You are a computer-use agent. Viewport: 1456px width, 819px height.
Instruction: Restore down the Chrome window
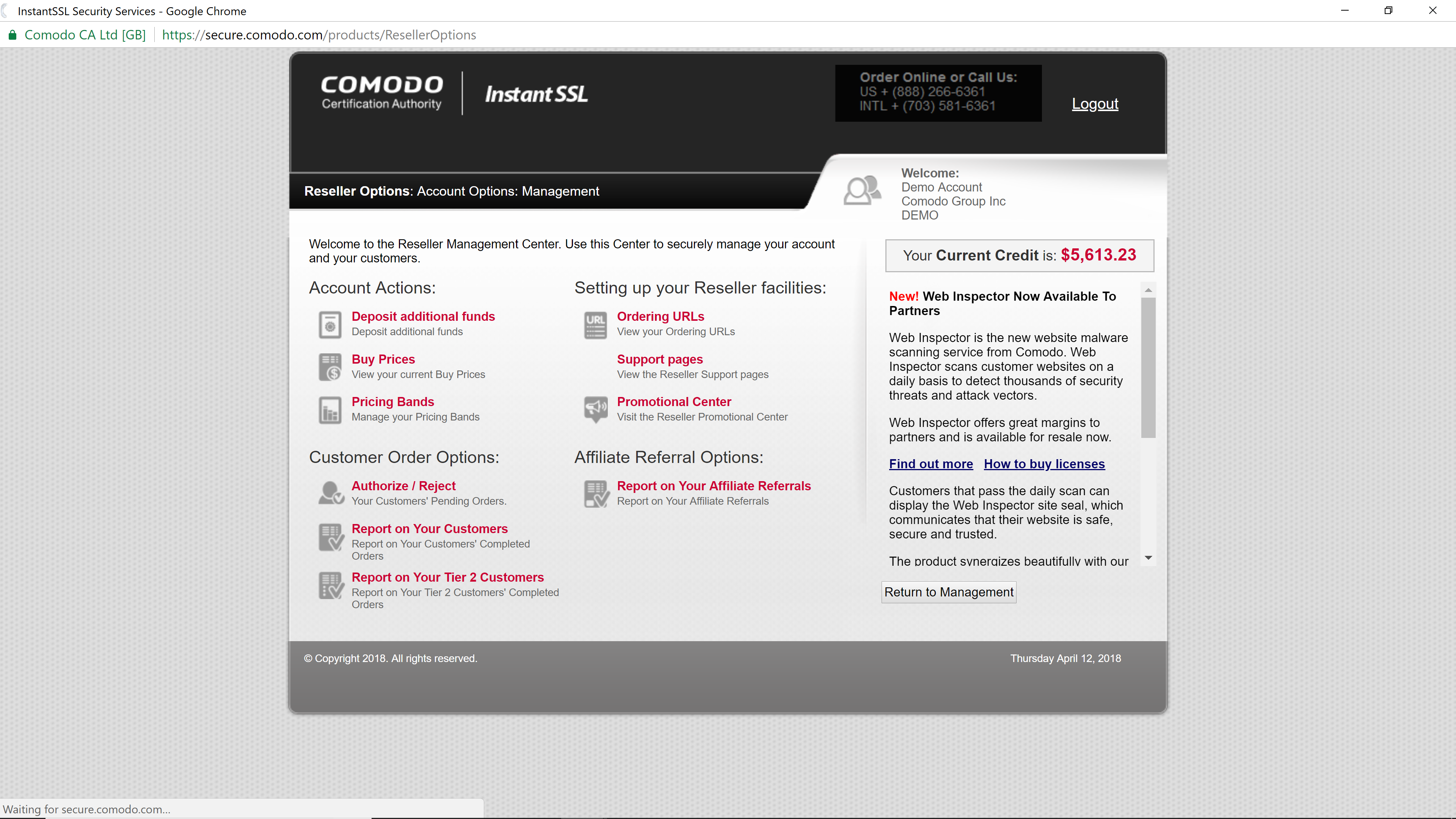(x=1388, y=11)
